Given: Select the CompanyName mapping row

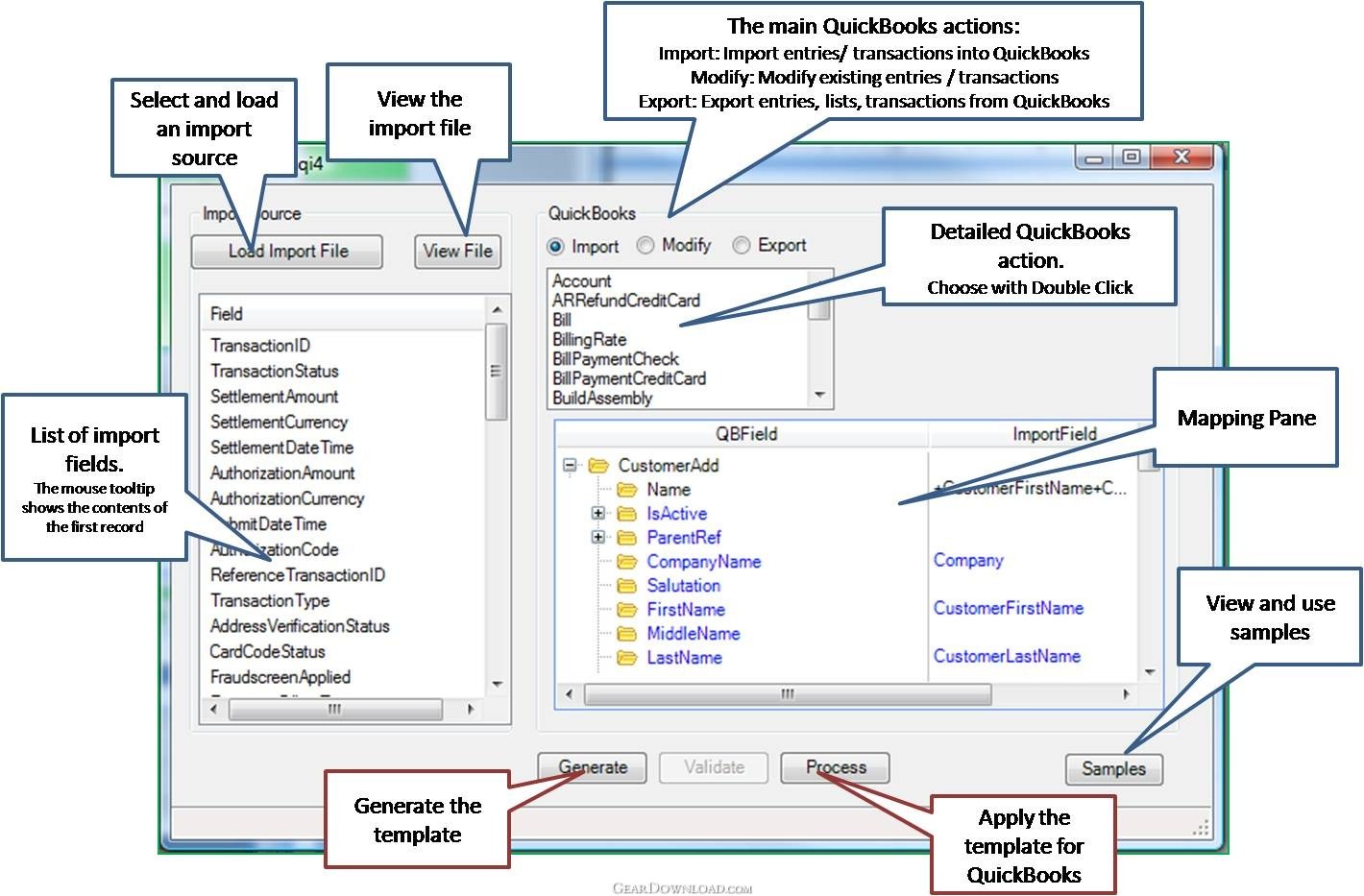Looking at the screenshot, I should [x=703, y=562].
